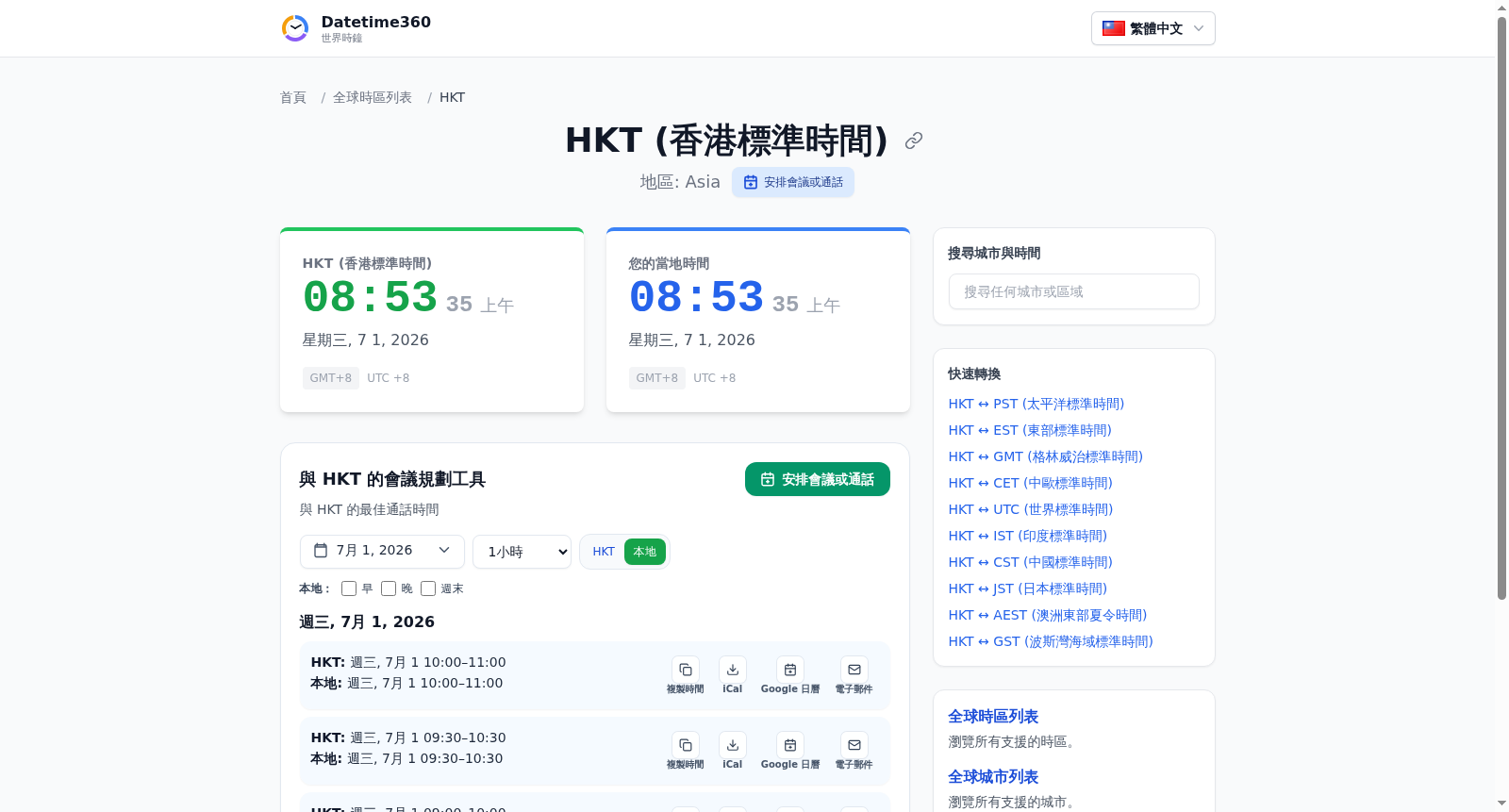Open HKT ↔ CET conversion link
This screenshot has width=1509, height=812.
1031,483
